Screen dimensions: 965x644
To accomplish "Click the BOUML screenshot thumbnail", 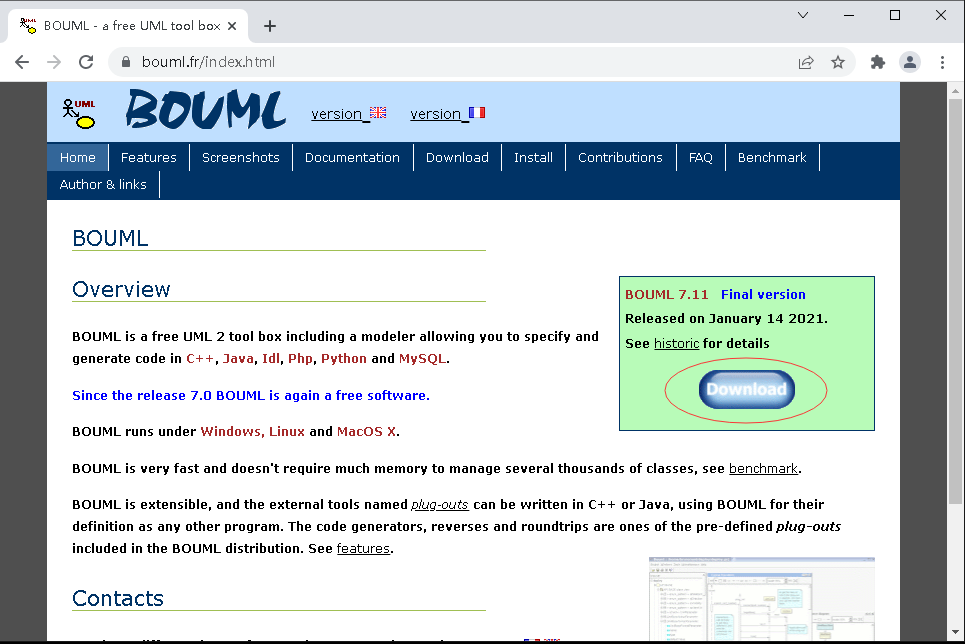I will [761, 598].
